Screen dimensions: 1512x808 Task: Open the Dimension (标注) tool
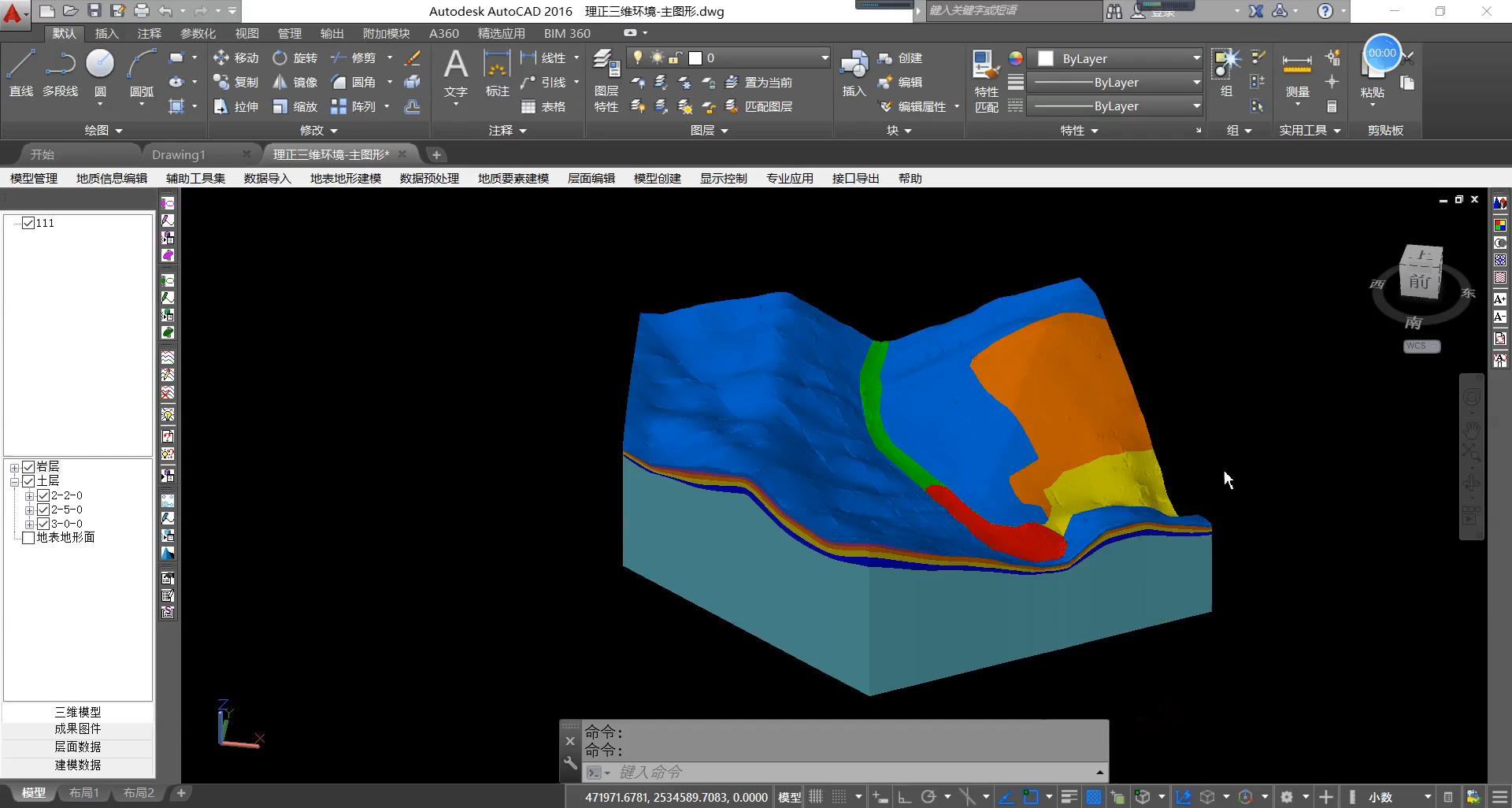tap(497, 72)
